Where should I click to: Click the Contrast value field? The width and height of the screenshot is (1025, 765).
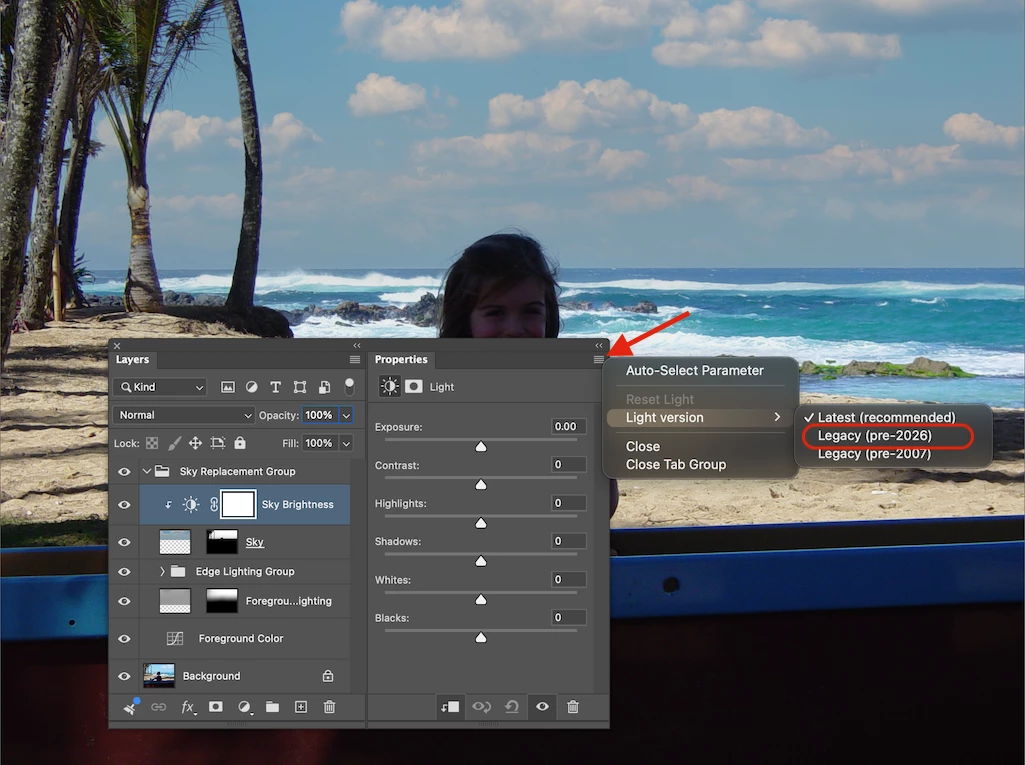click(x=568, y=465)
